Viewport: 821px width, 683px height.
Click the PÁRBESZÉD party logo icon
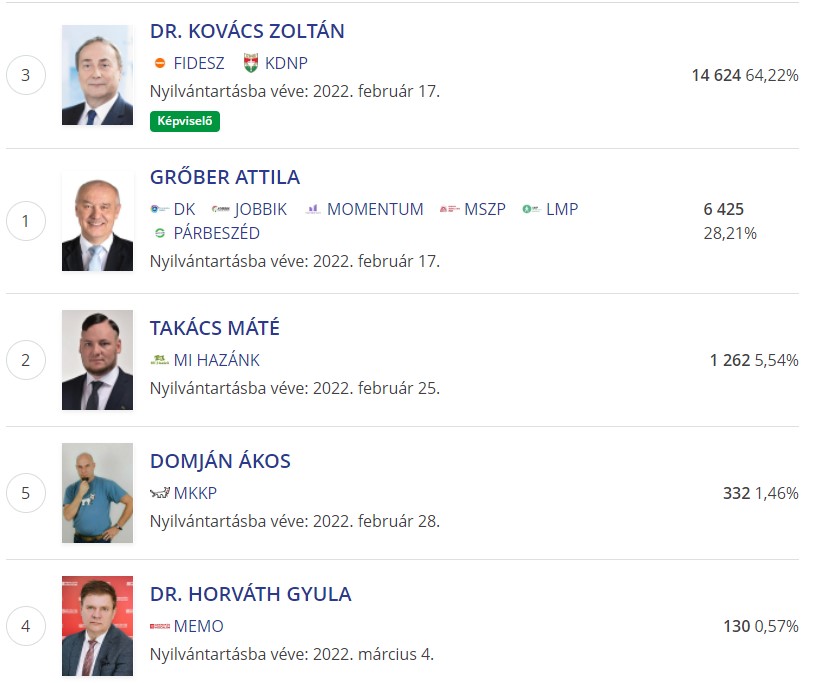click(x=160, y=233)
